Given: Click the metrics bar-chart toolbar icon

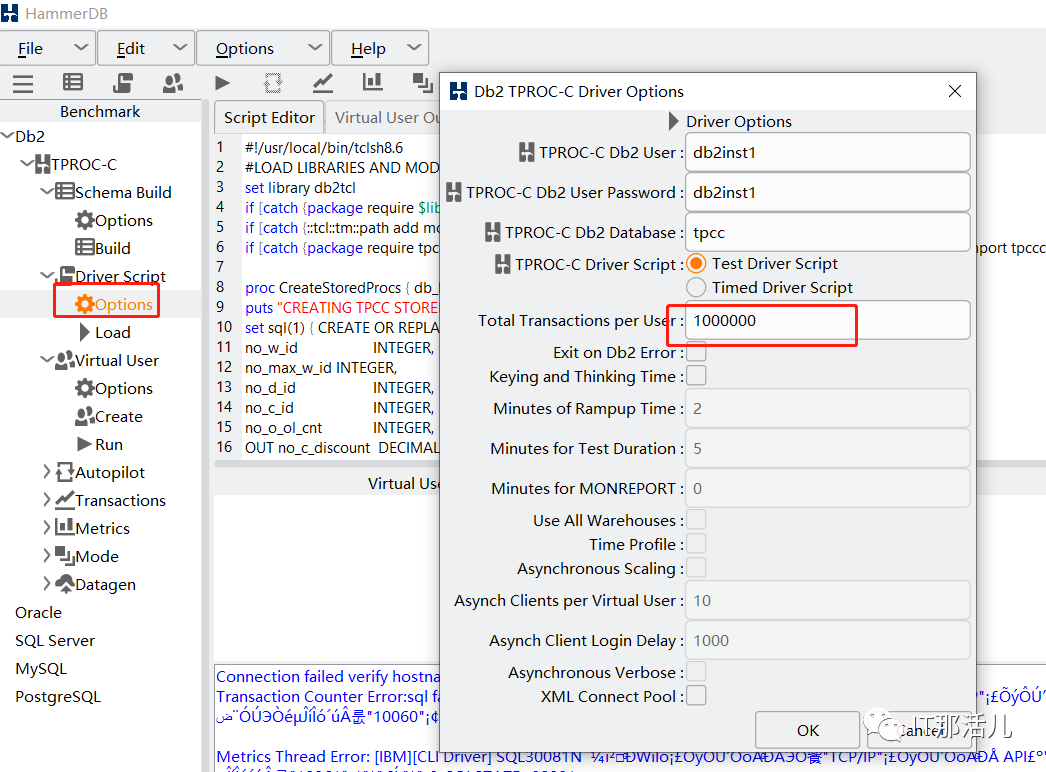Looking at the screenshot, I should [372, 82].
